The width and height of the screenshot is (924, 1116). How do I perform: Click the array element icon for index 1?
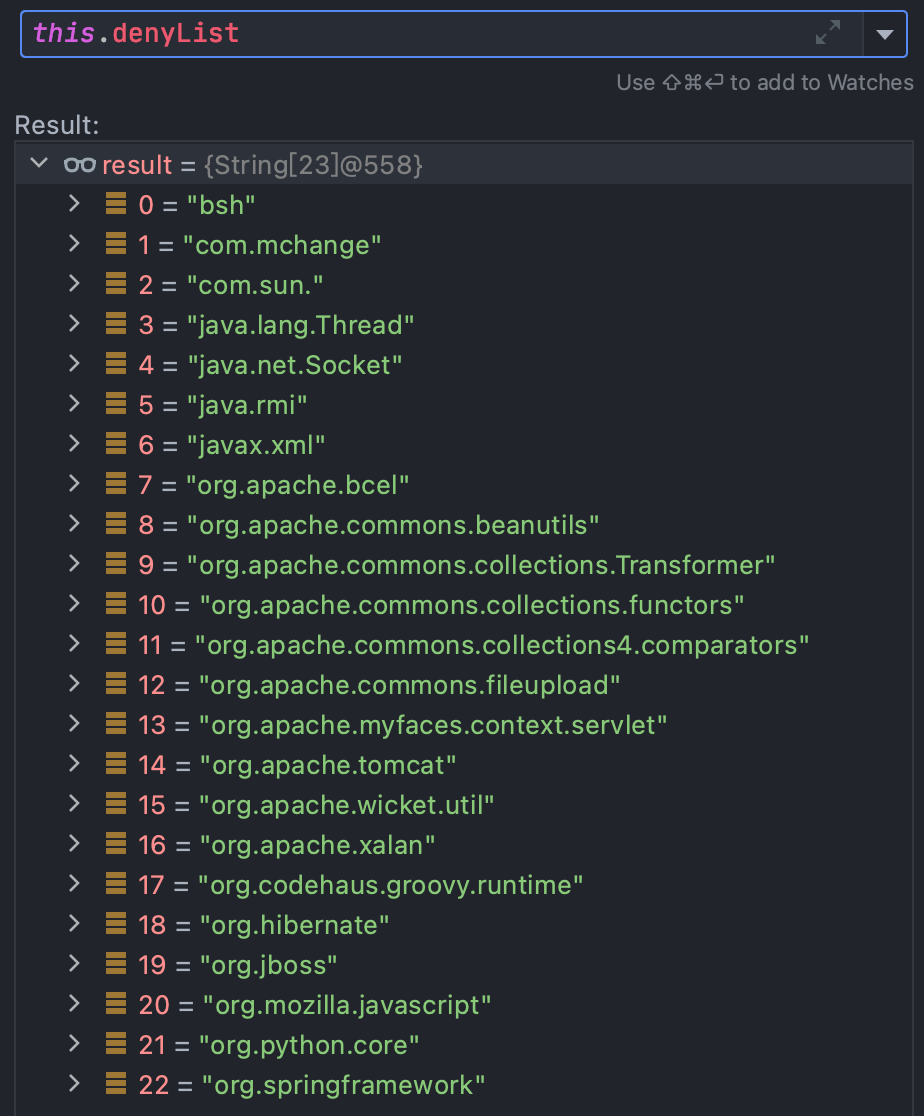116,244
